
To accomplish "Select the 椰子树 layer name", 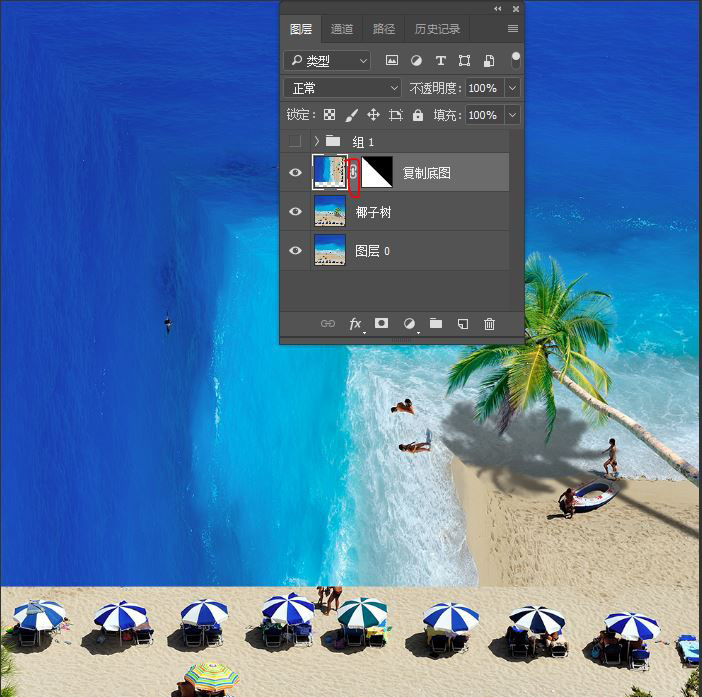I will 373,212.
